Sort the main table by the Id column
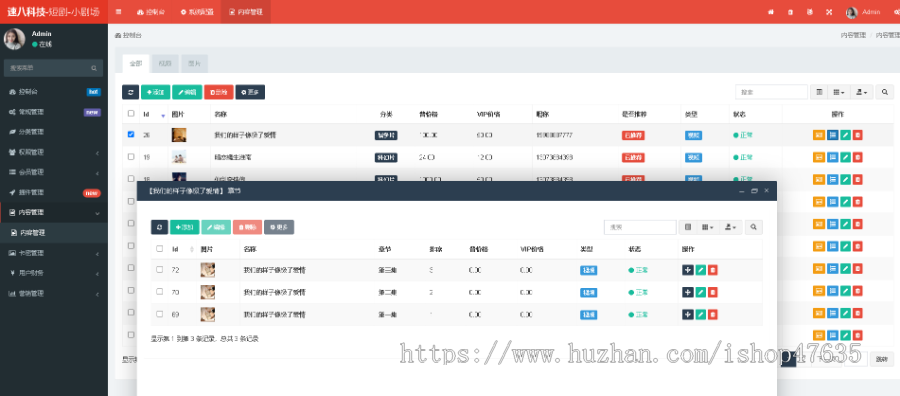Viewport: 900px width, 396px height. tap(154, 114)
